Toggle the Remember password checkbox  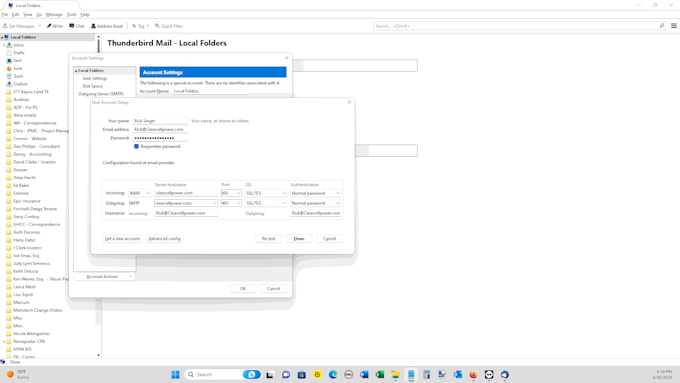136,147
